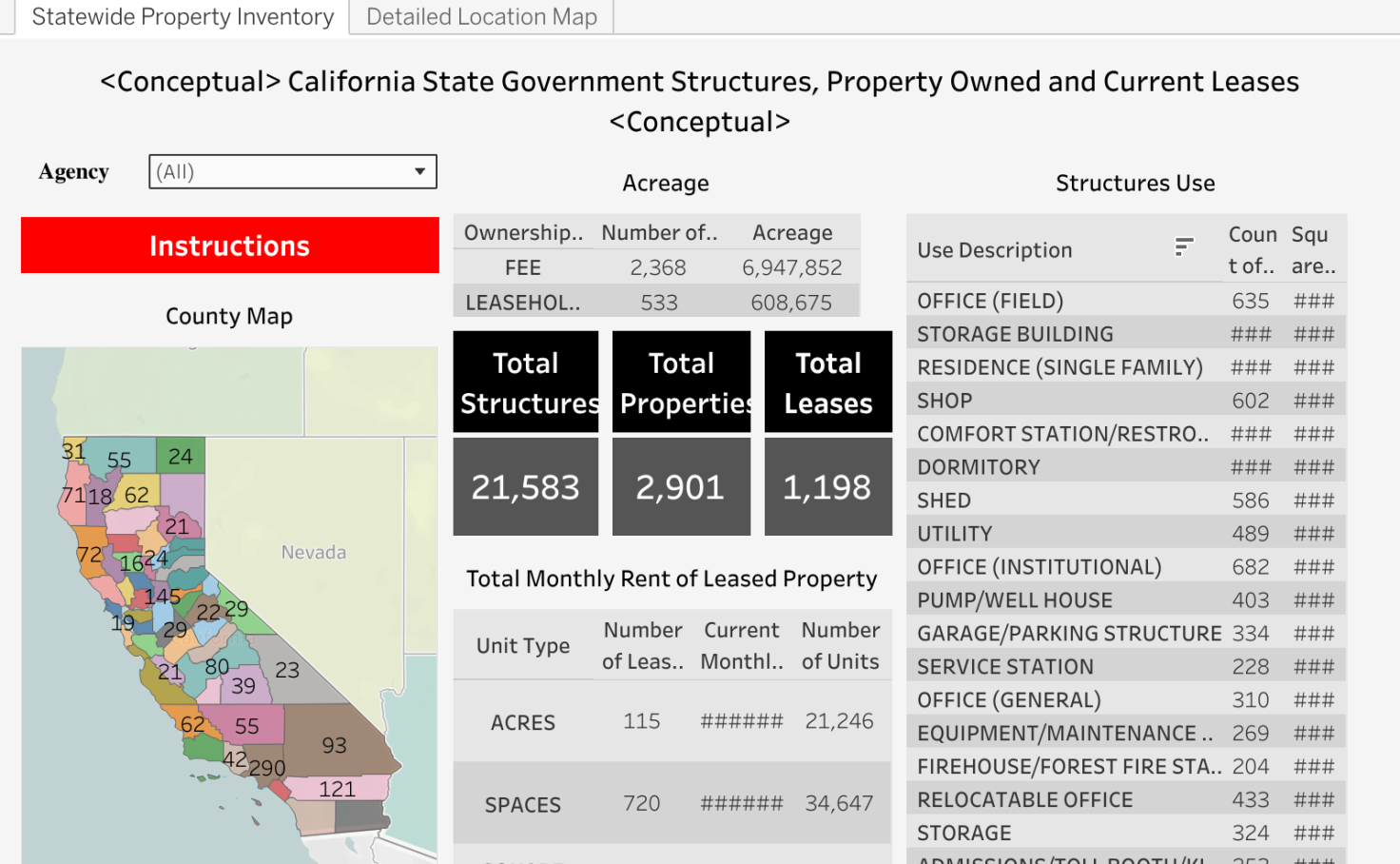Select the LEASEHOL.. ownership row label
The height and width of the screenshot is (864, 1400).
523,303
